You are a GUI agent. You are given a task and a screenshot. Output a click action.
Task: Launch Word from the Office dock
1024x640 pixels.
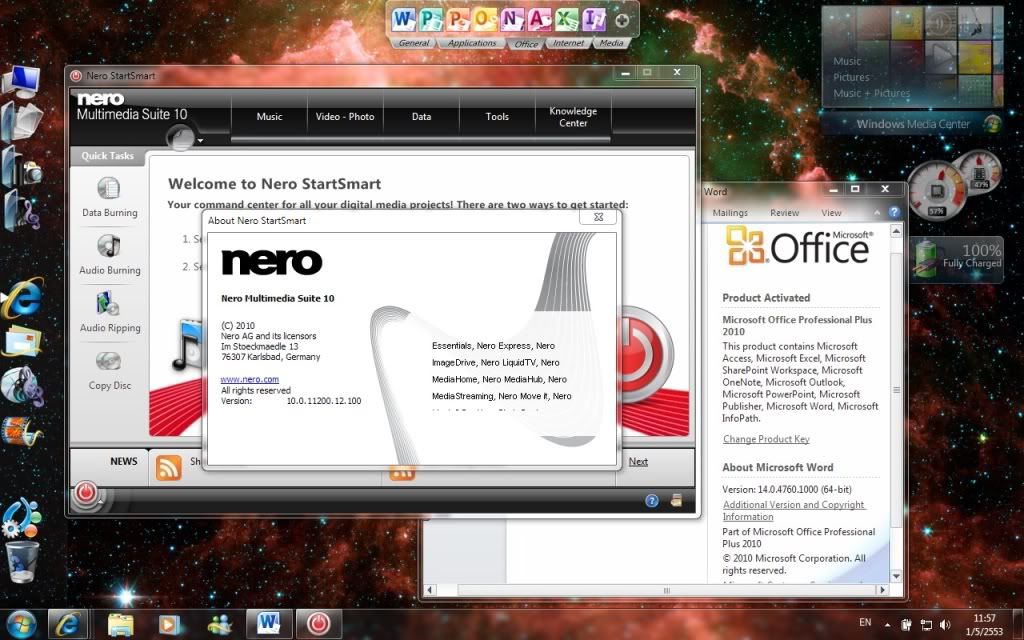[x=403, y=20]
